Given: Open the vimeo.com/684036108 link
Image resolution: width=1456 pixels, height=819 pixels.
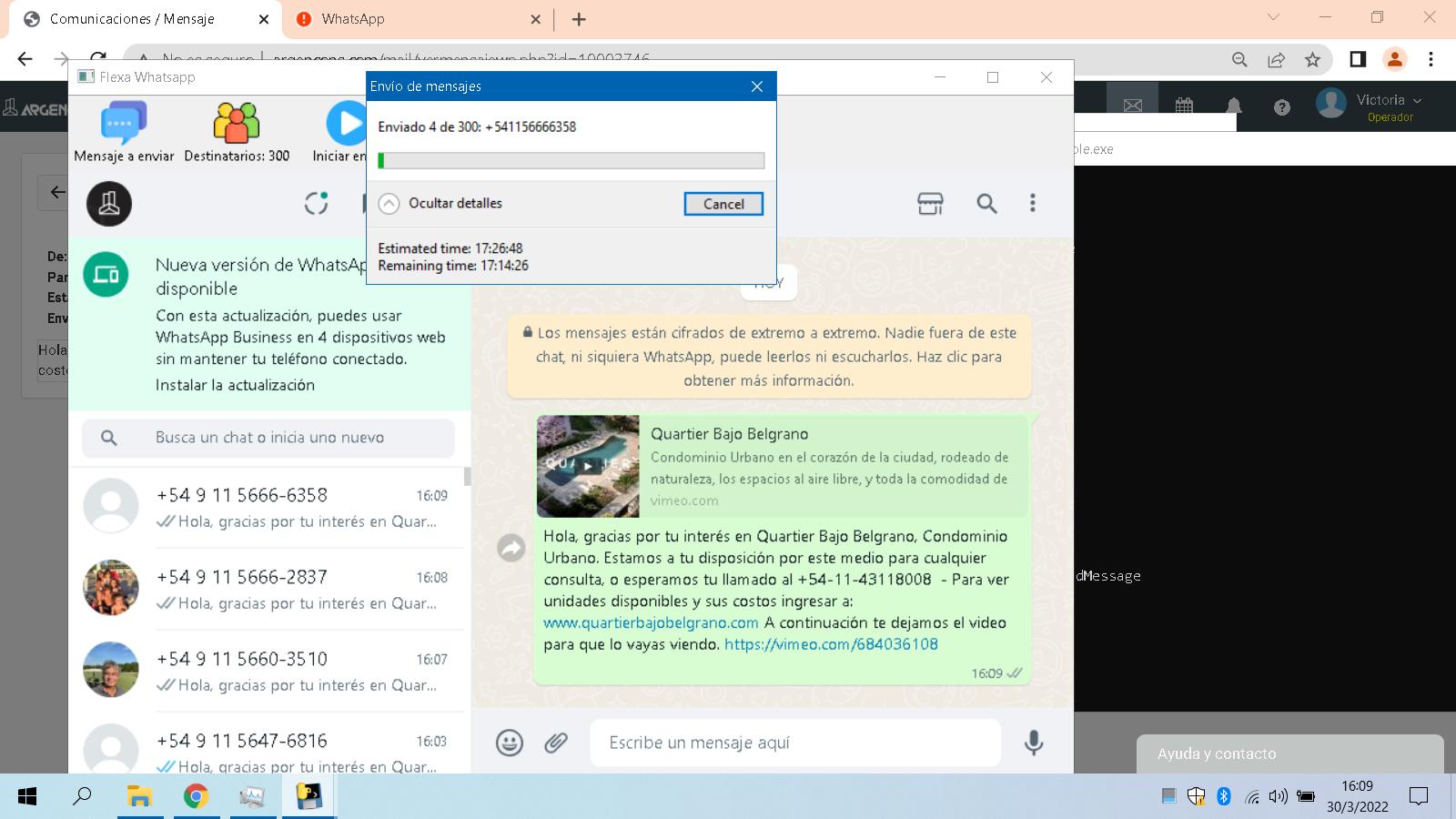Looking at the screenshot, I should pos(831,644).
